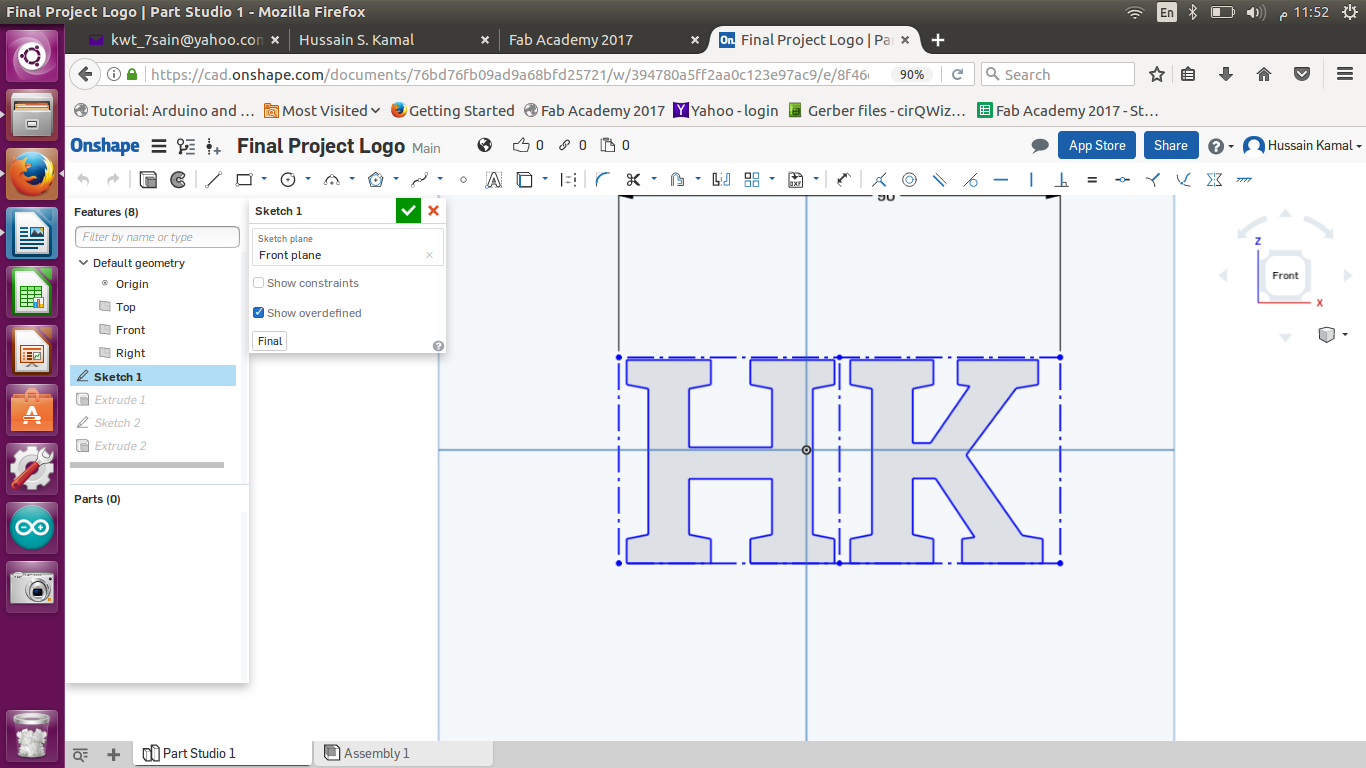The height and width of the screenshot is (768, 1366).
Task: Apply the Perpendicular constraint
Action: point(1062,180)
